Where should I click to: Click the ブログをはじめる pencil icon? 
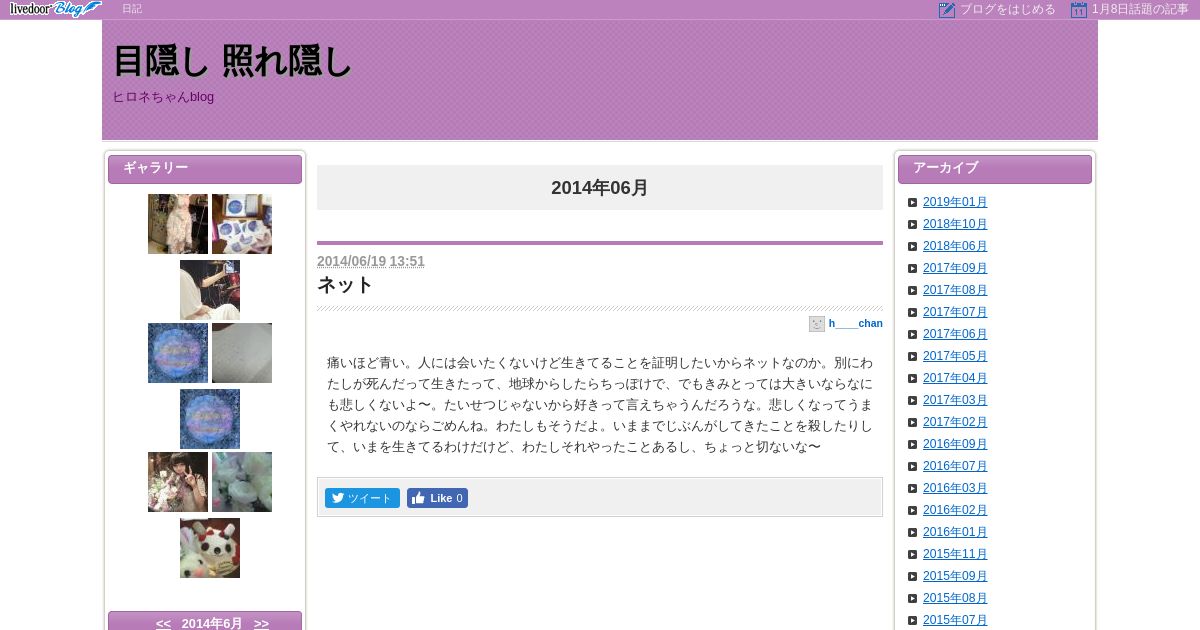[947, 10]
